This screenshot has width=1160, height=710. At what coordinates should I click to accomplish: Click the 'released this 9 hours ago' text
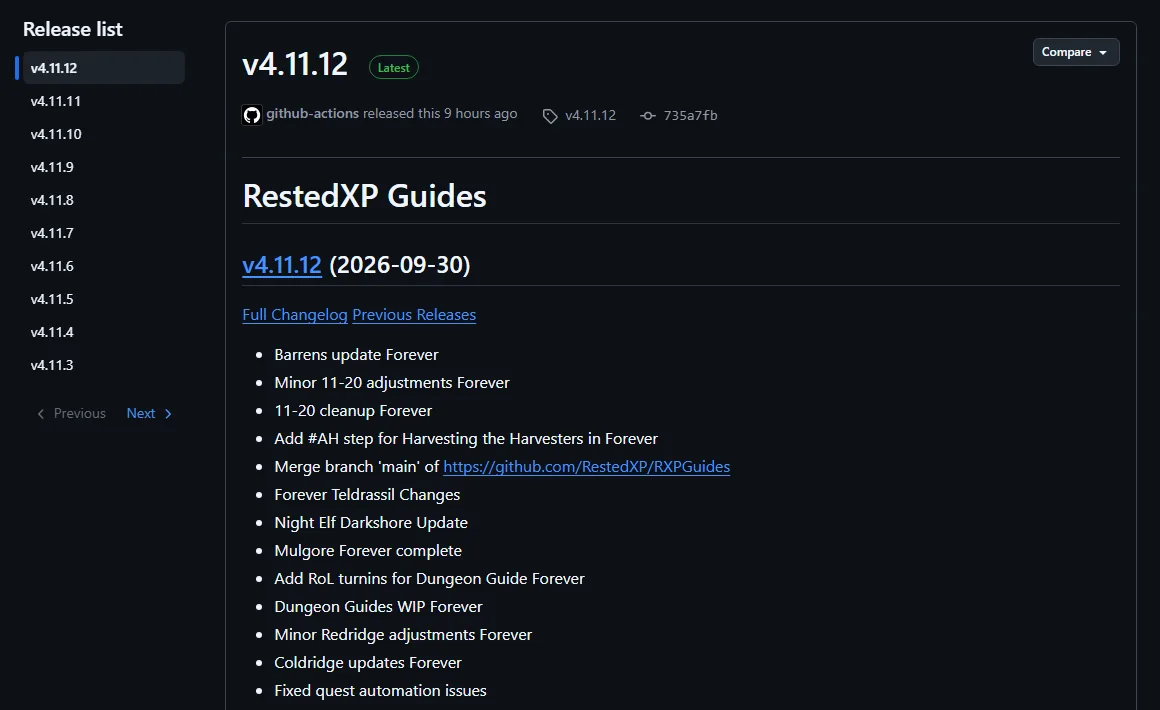[439, 113]
